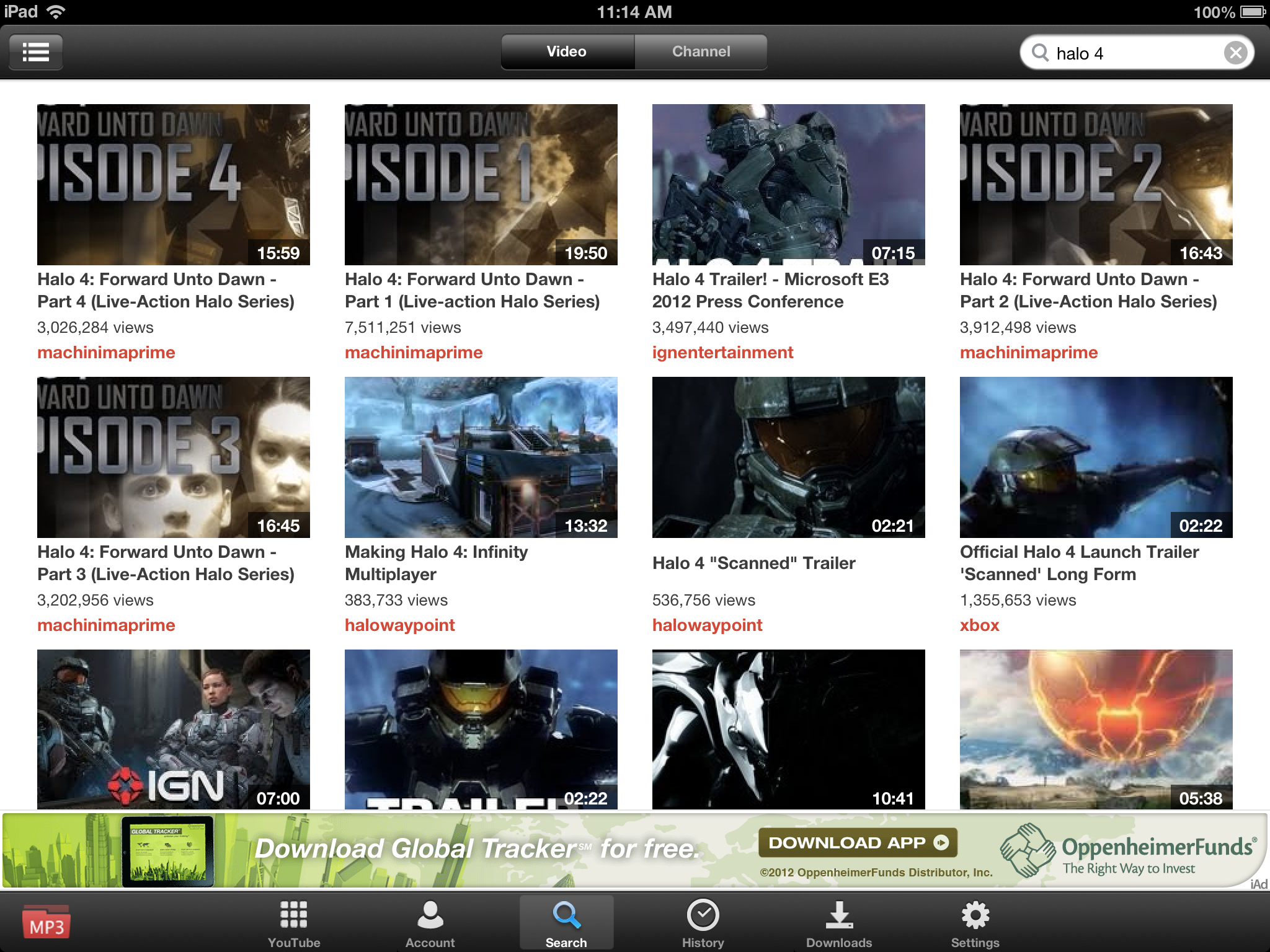Visit the xbox channel link

tap(980, 625)
